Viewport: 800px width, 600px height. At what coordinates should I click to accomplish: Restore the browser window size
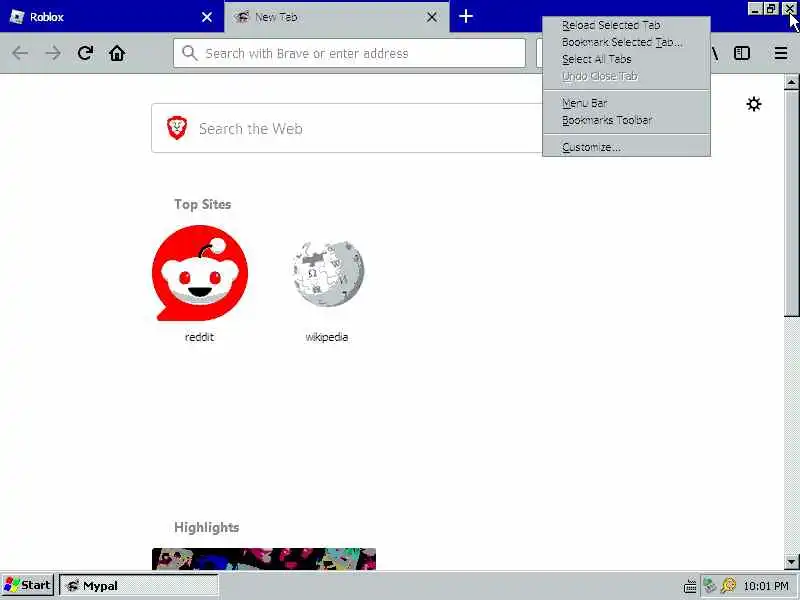[x=771, y=9]
